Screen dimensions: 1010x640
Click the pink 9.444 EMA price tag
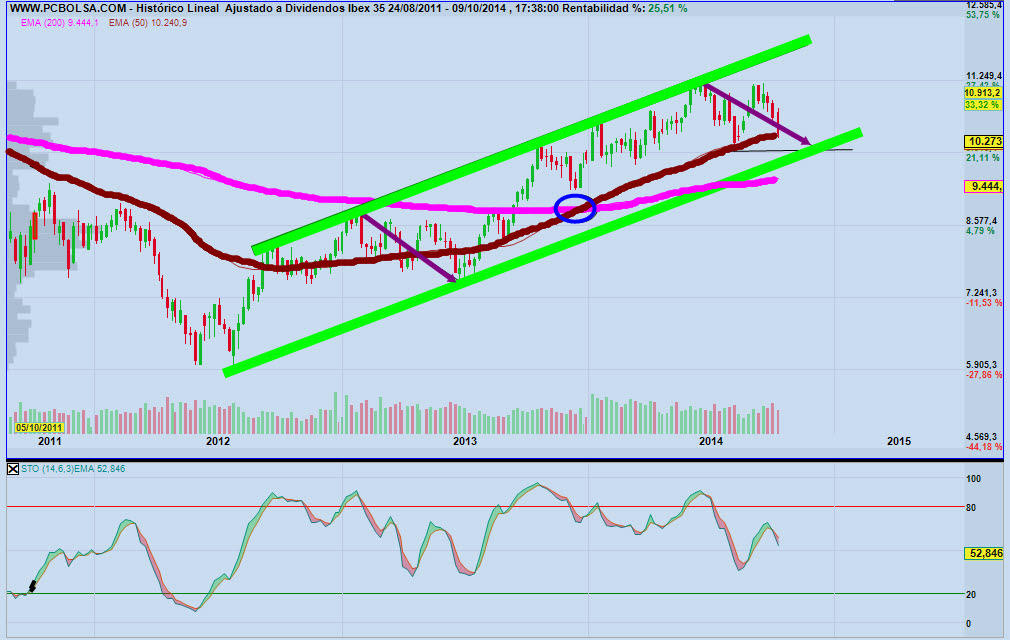[984, 186]
